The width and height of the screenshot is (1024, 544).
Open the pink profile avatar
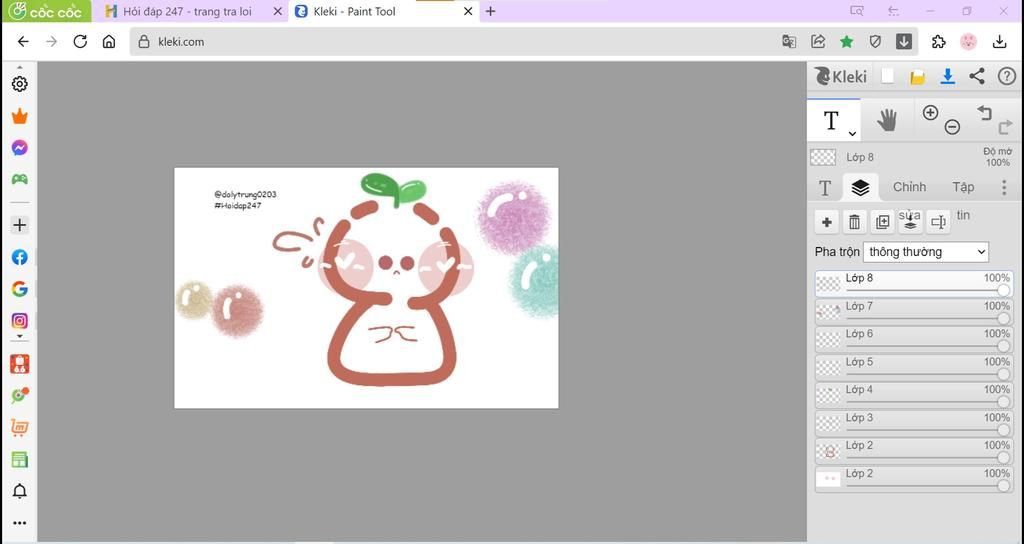click(968, 42)
